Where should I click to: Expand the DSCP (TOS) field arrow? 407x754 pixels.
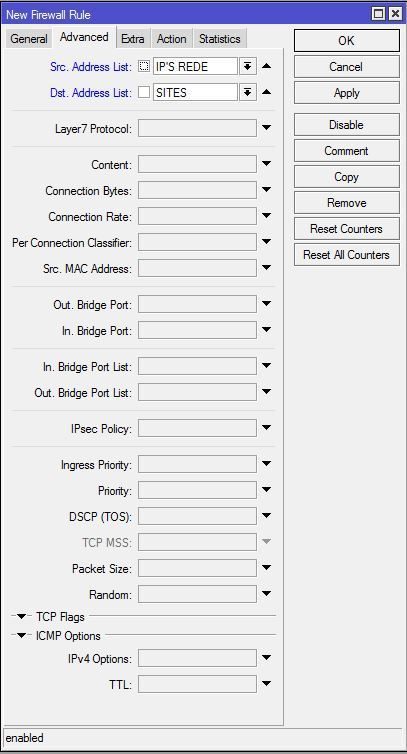tap(266, 516)
